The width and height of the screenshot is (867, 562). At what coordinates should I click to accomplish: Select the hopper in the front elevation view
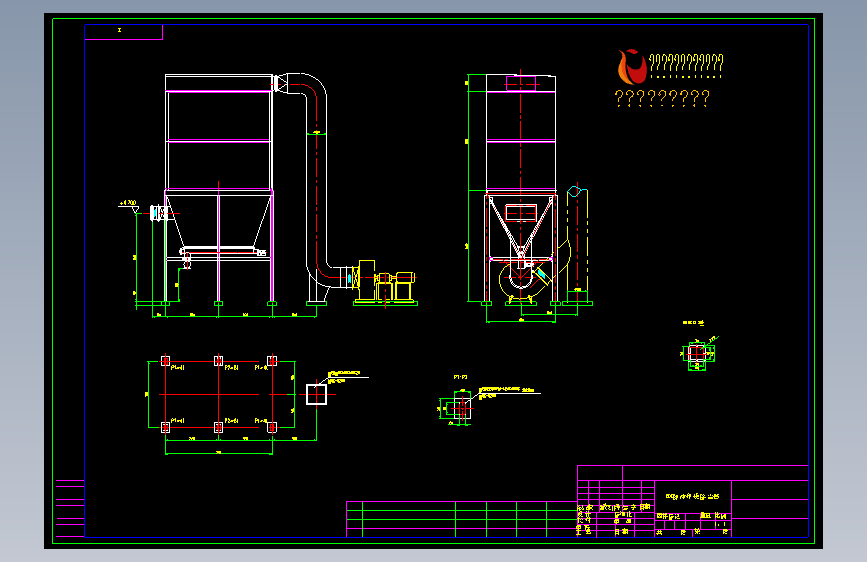218,220
